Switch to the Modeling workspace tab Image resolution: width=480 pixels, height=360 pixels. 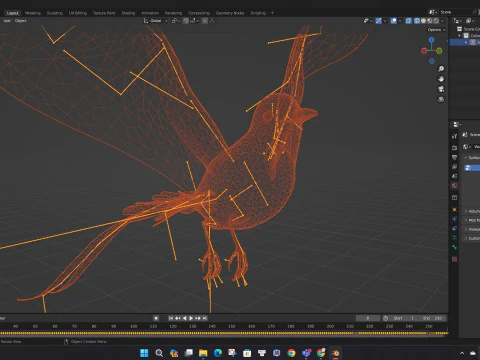[33, 13]
